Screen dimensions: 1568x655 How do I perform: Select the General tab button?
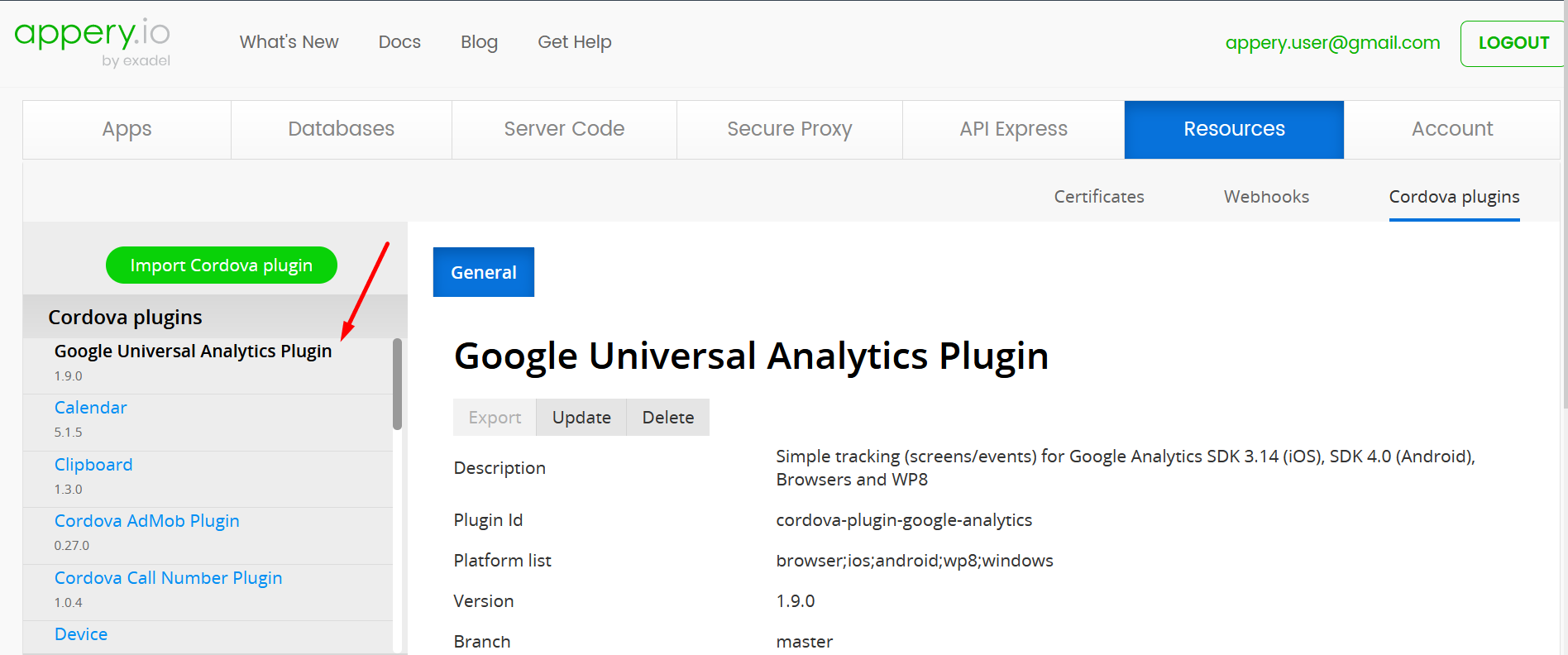tap(484, 272)
